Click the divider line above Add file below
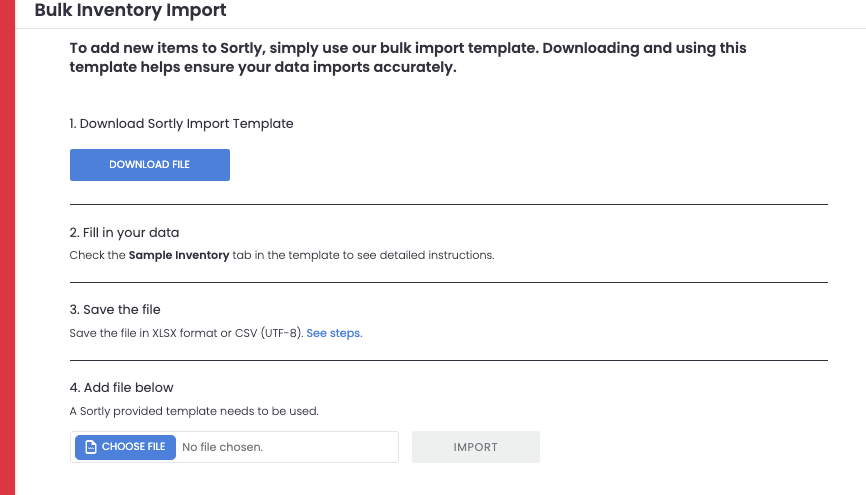 click(x=448, y=360)
